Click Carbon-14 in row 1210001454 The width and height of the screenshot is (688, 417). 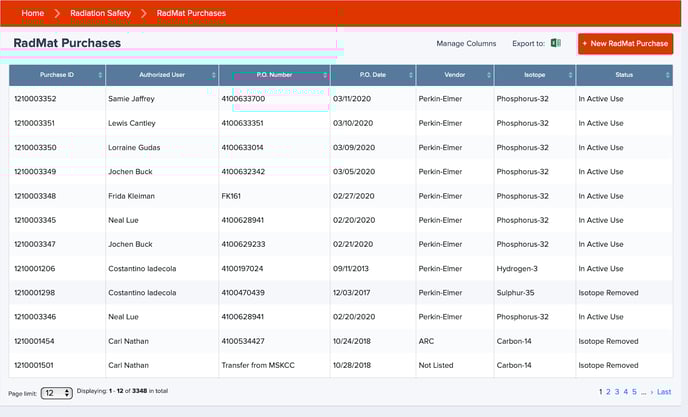pos(514,341)
